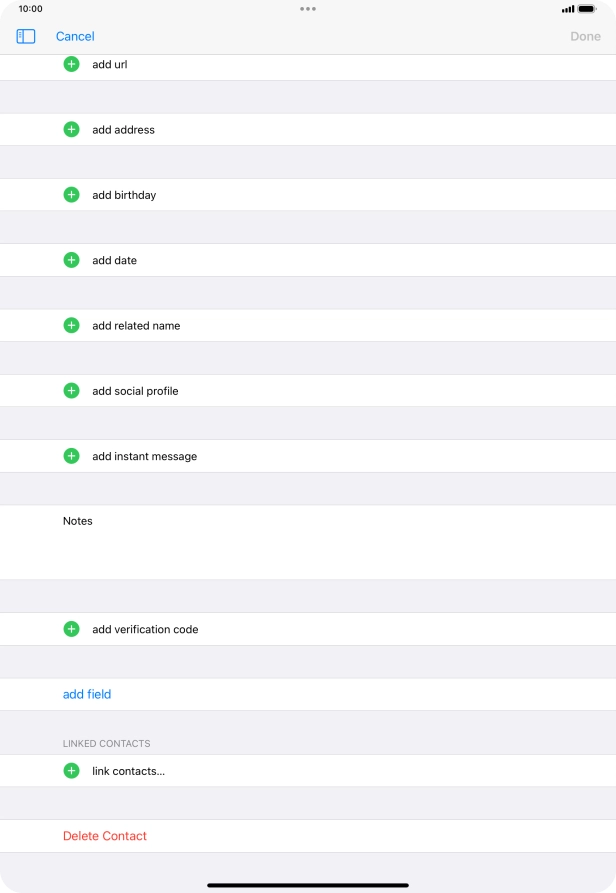Screen dimensions: 616x893
Task: Tap the green plus beside add verification code
Action: click(71, 629)
